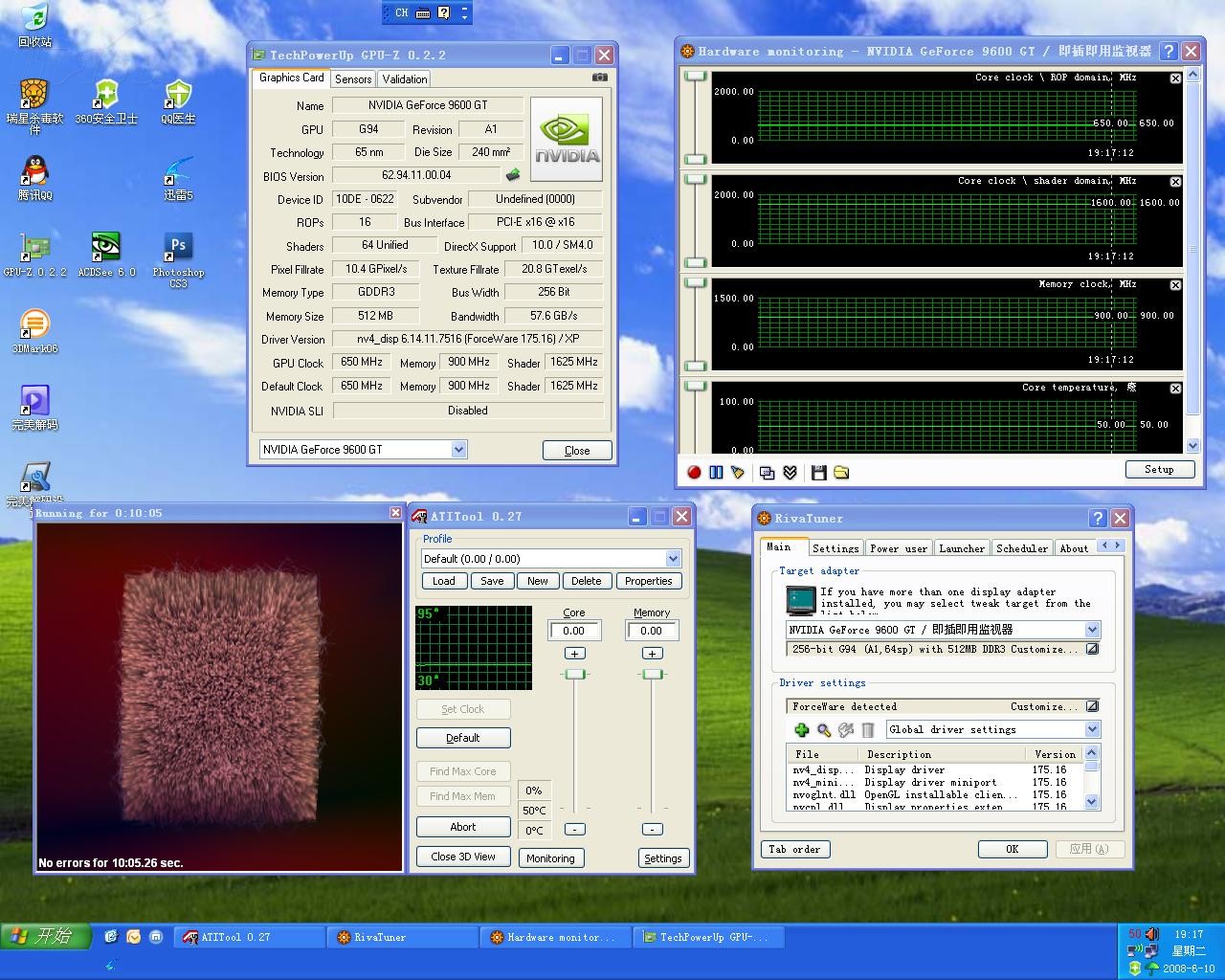Click the Setup button in Hardware monitoring

[1159, 469]
